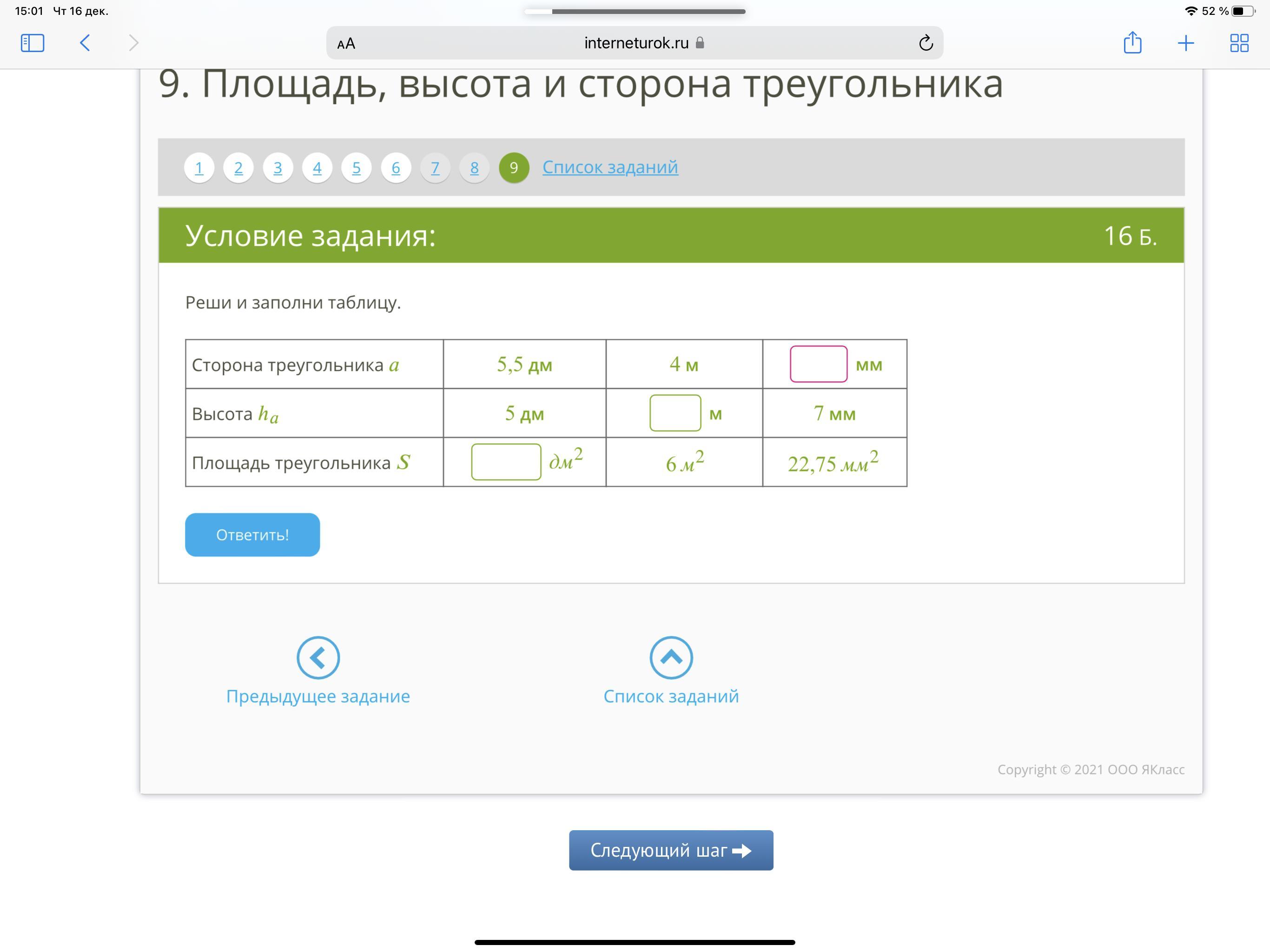Focus the area input field in дм²
The height and width of the screenshot is (952, 1270).
pyautogui.click(x=506, y=462)
